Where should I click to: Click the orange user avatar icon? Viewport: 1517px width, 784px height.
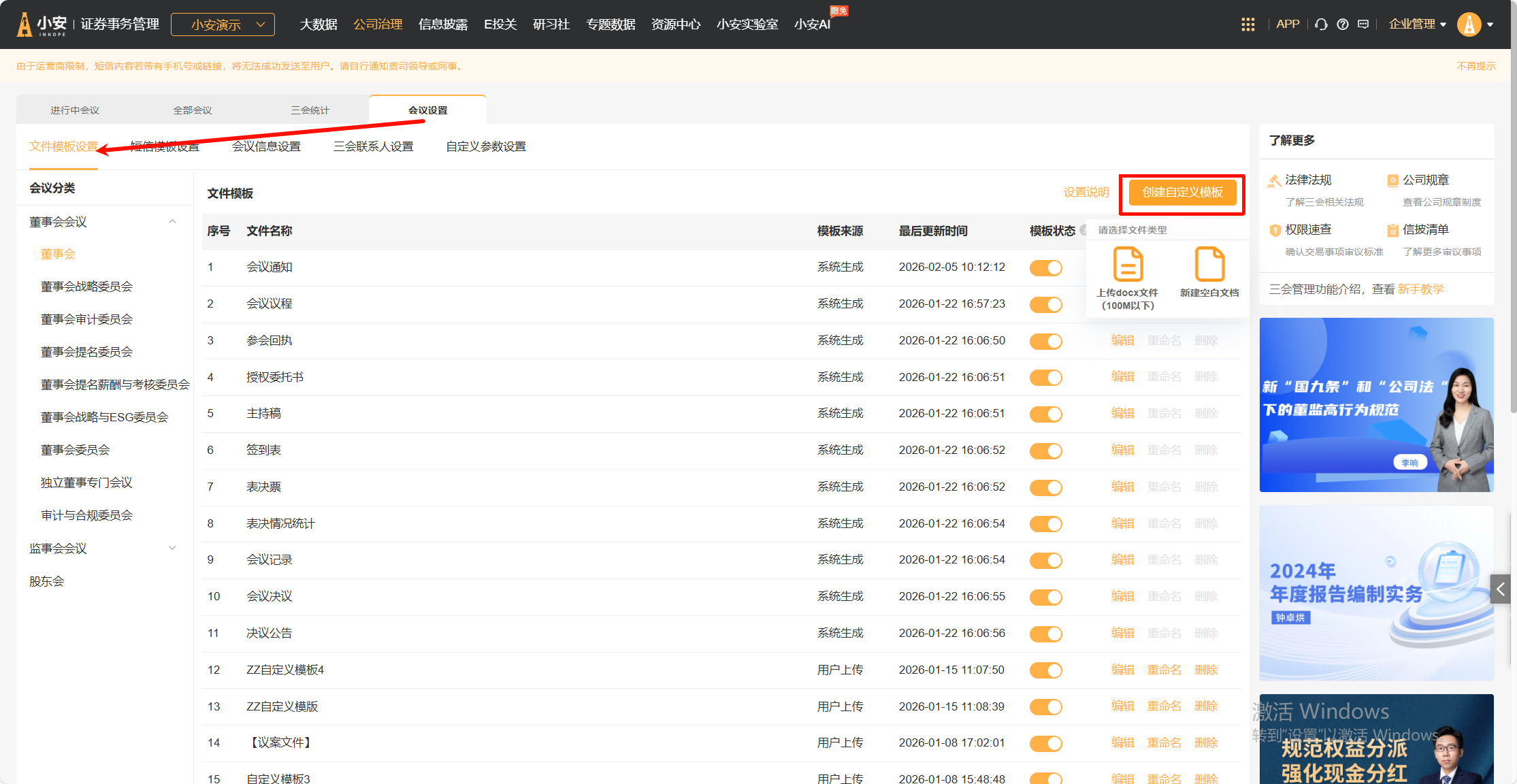[x=1469, y=24]
